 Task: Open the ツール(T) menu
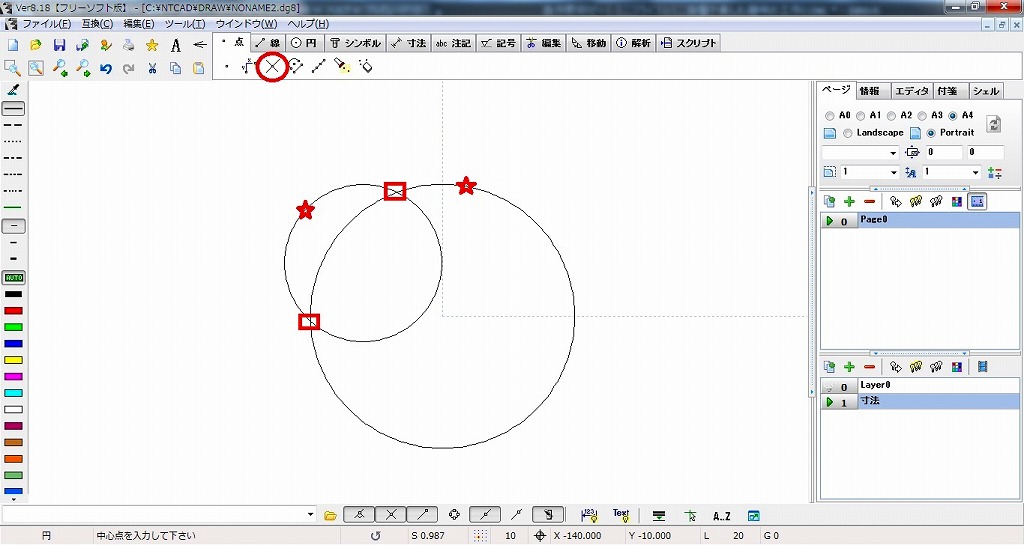[184, 23]
